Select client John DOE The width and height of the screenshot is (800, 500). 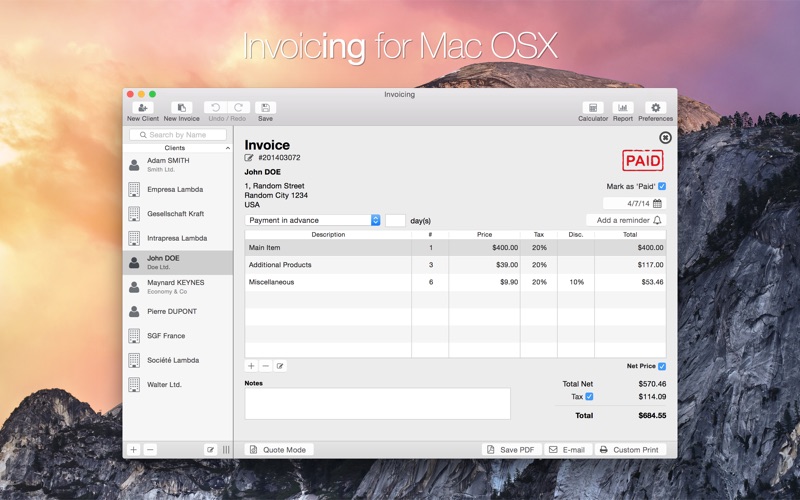pos(178,262)
